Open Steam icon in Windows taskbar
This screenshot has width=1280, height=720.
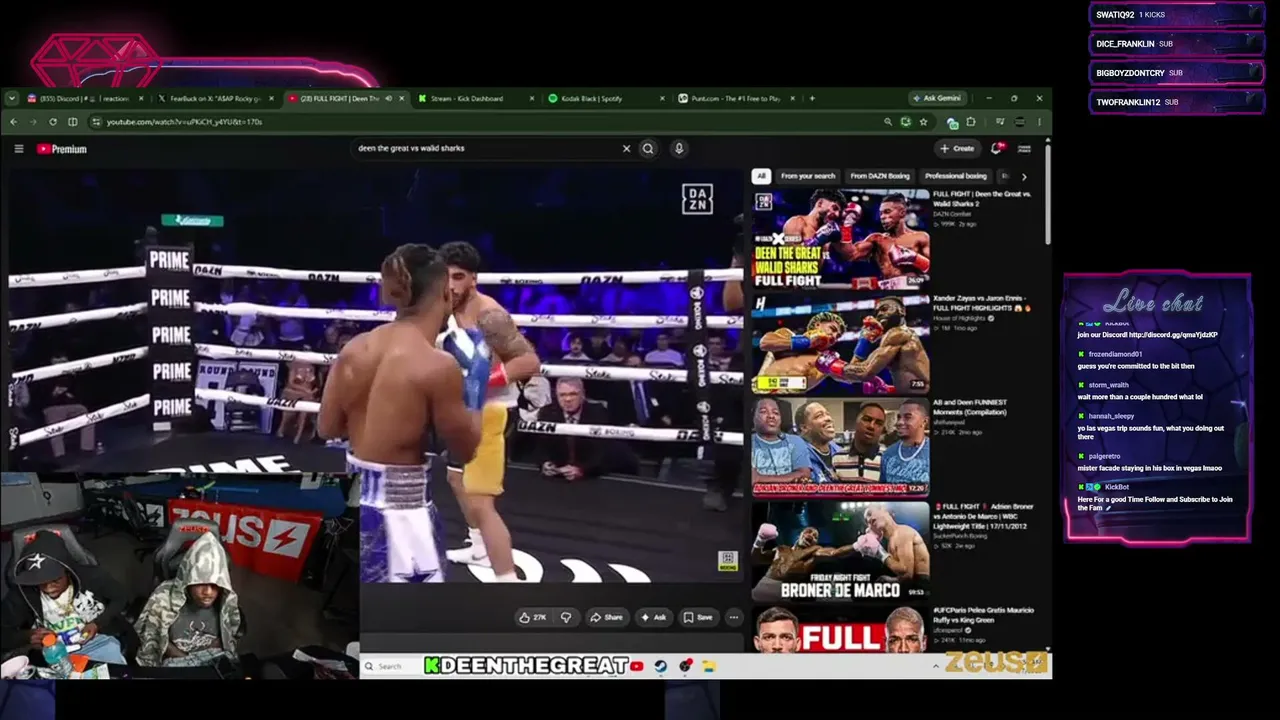tap(661, 666)
